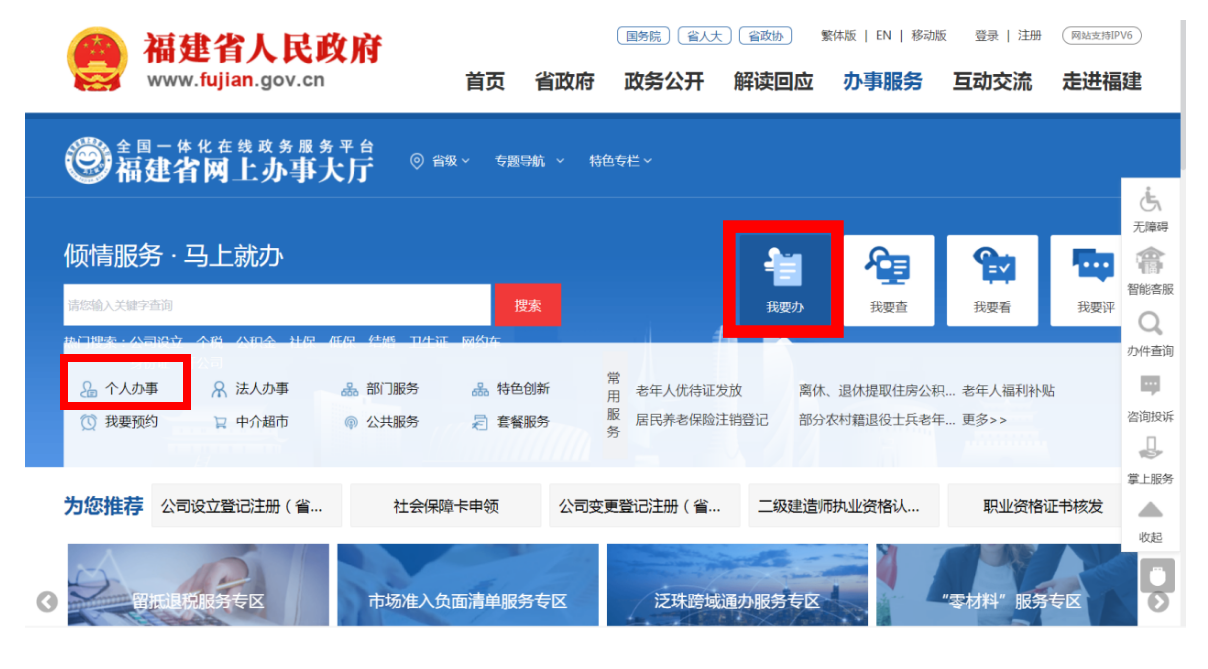1208x669 pixels.
Task: Switch the site to 繁体版
Action: [838, 36]
